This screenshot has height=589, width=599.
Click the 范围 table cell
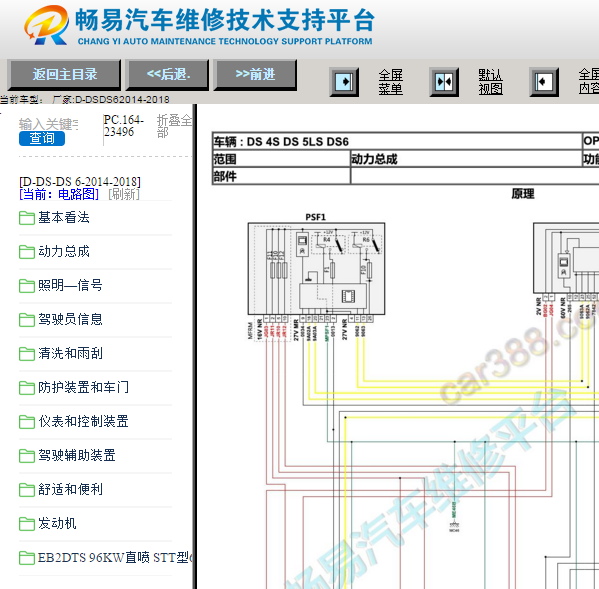281,159
